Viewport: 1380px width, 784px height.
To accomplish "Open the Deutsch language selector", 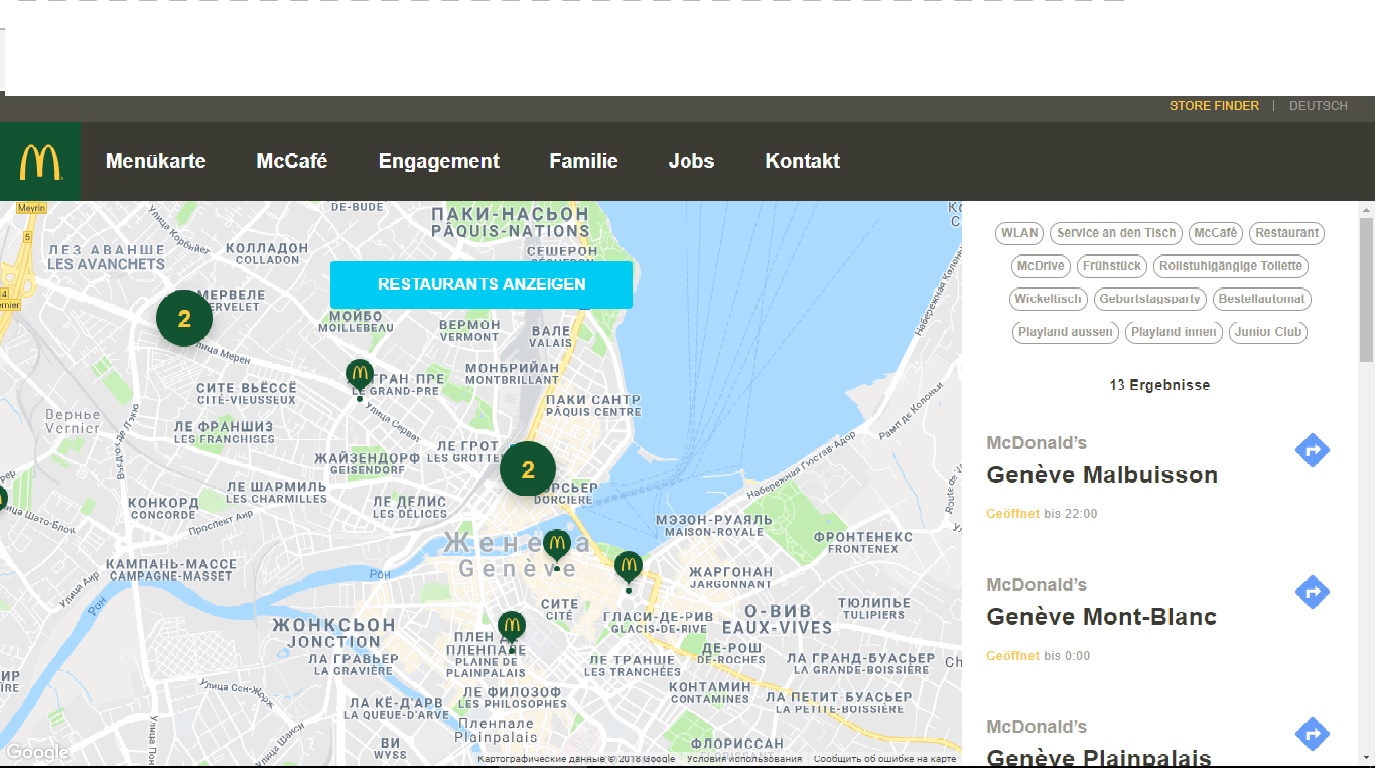I will pyautogui.click(x=1318, y=105).
